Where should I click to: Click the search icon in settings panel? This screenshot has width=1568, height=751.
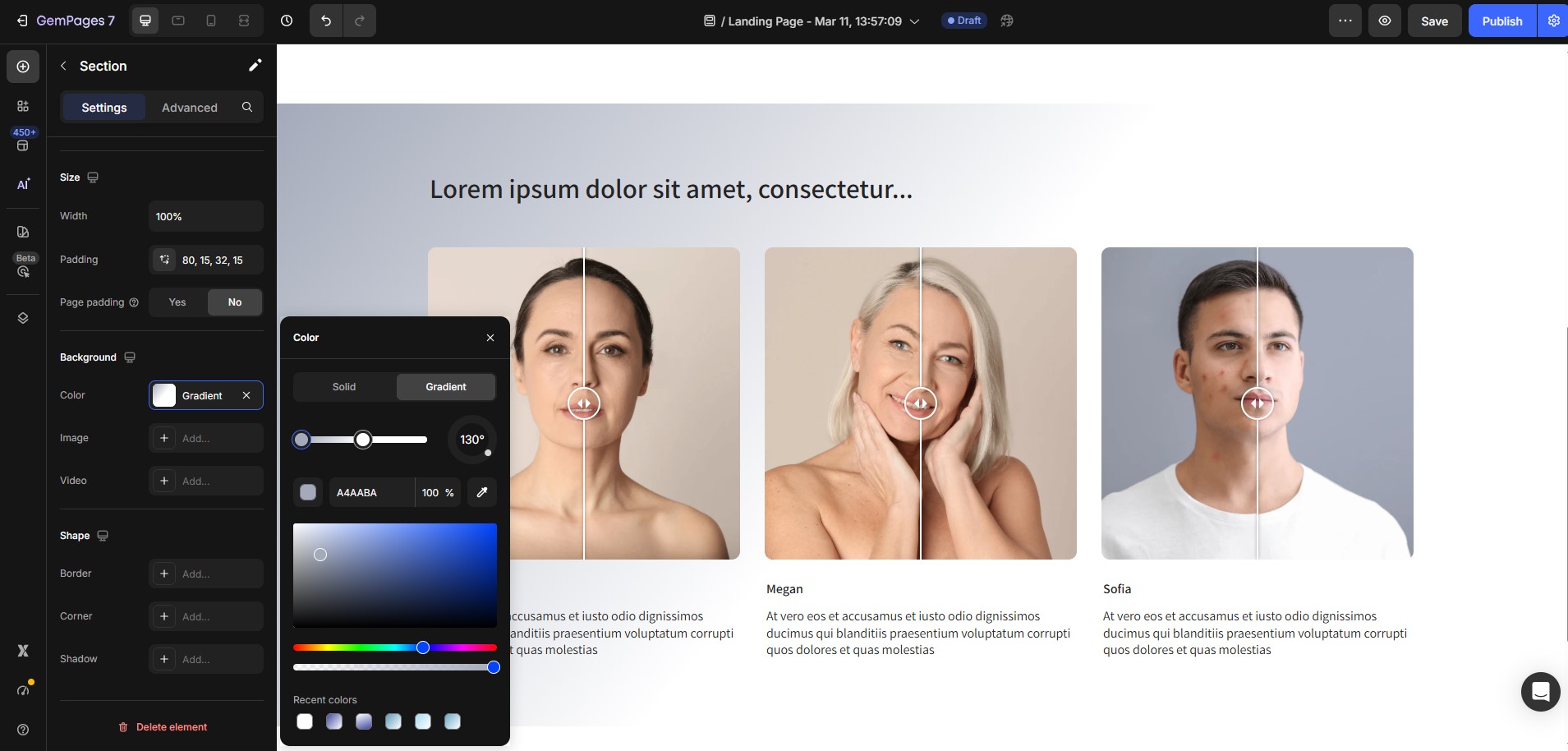[x=247, y=107]
